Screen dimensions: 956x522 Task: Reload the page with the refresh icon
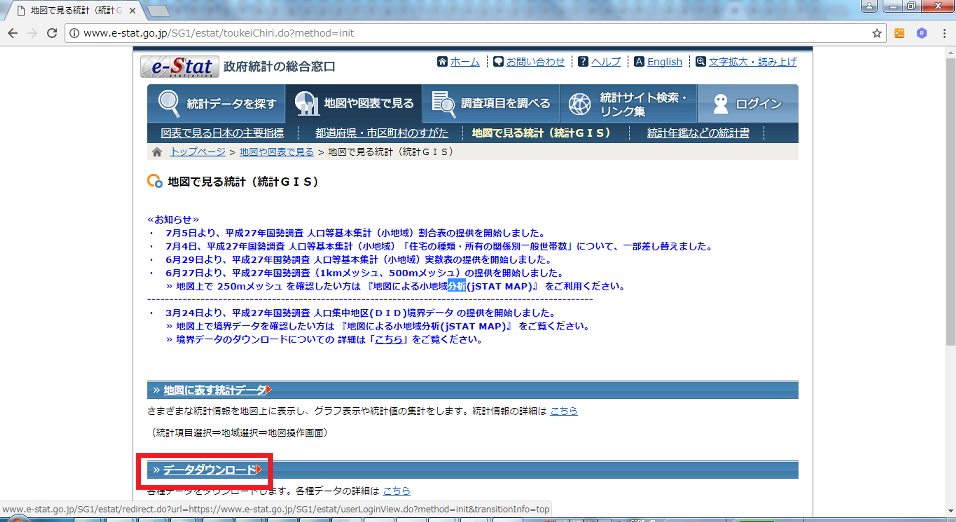pyautogui.click(x=55, y=33)
